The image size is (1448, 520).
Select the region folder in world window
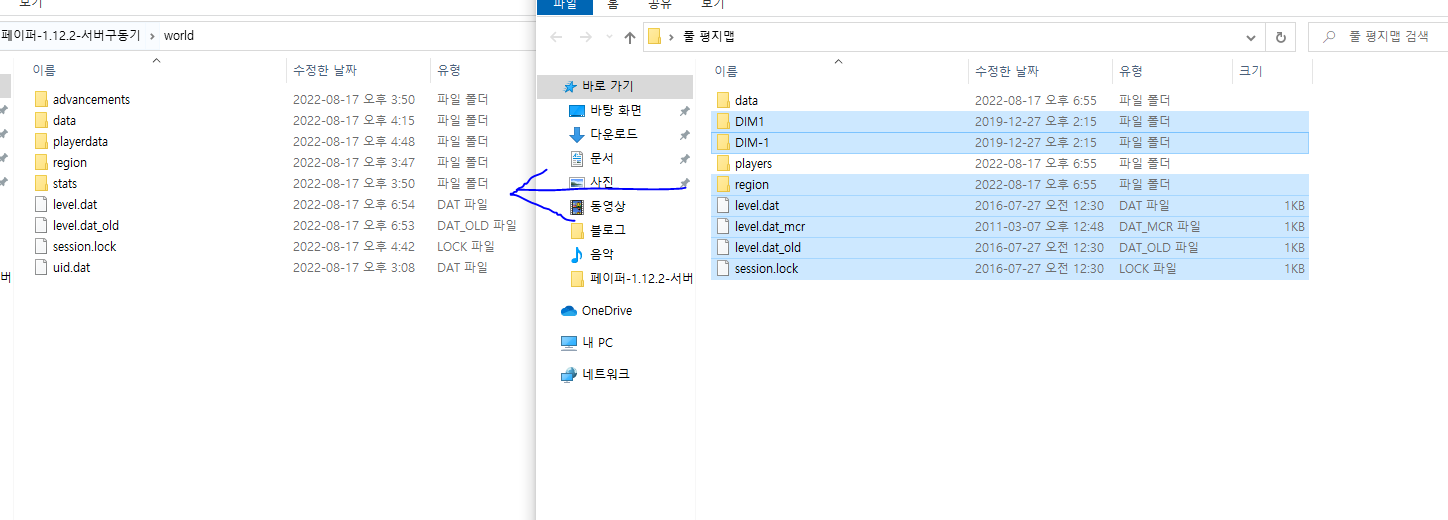click(69, 162)
